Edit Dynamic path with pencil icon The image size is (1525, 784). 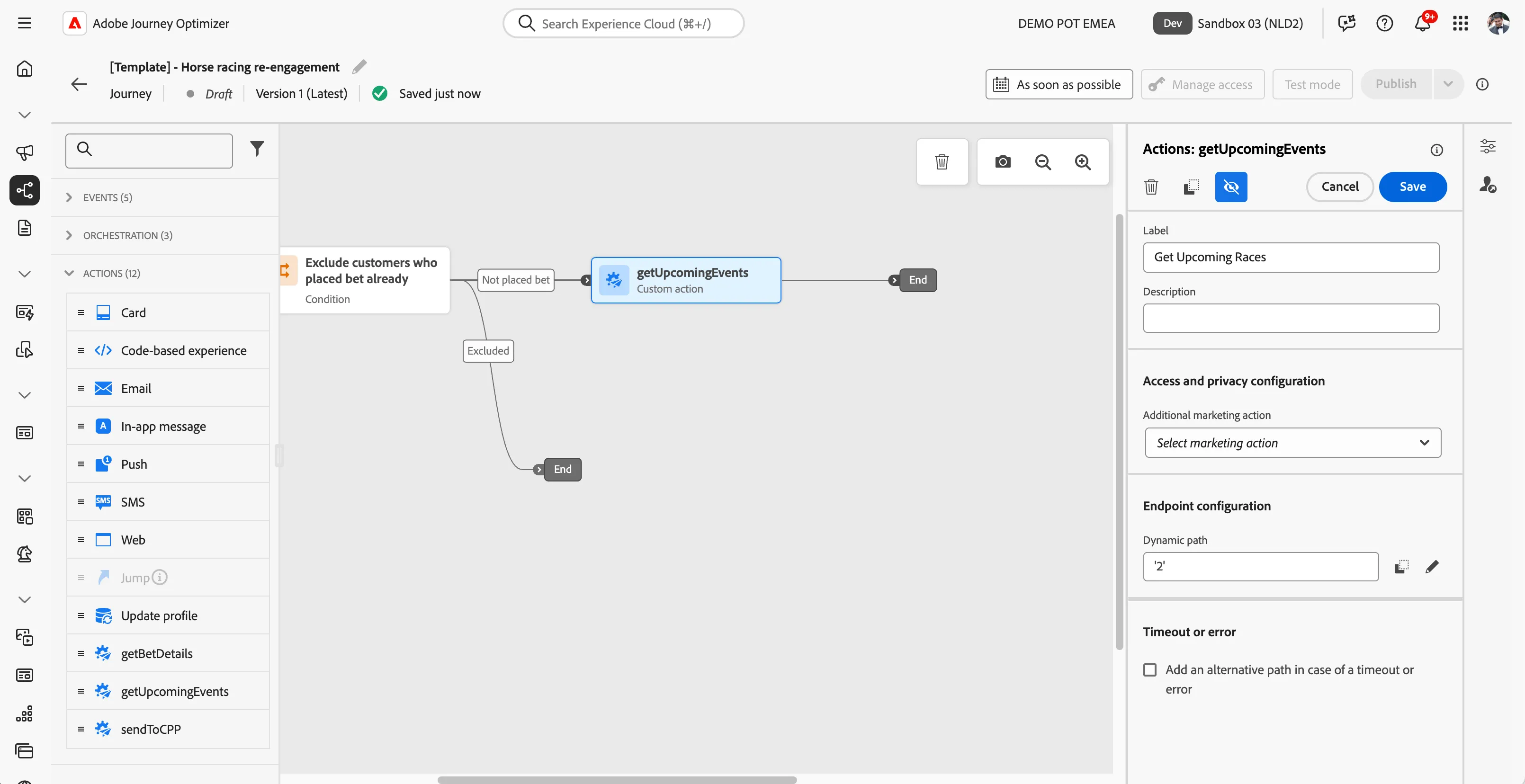[1432, 567]
